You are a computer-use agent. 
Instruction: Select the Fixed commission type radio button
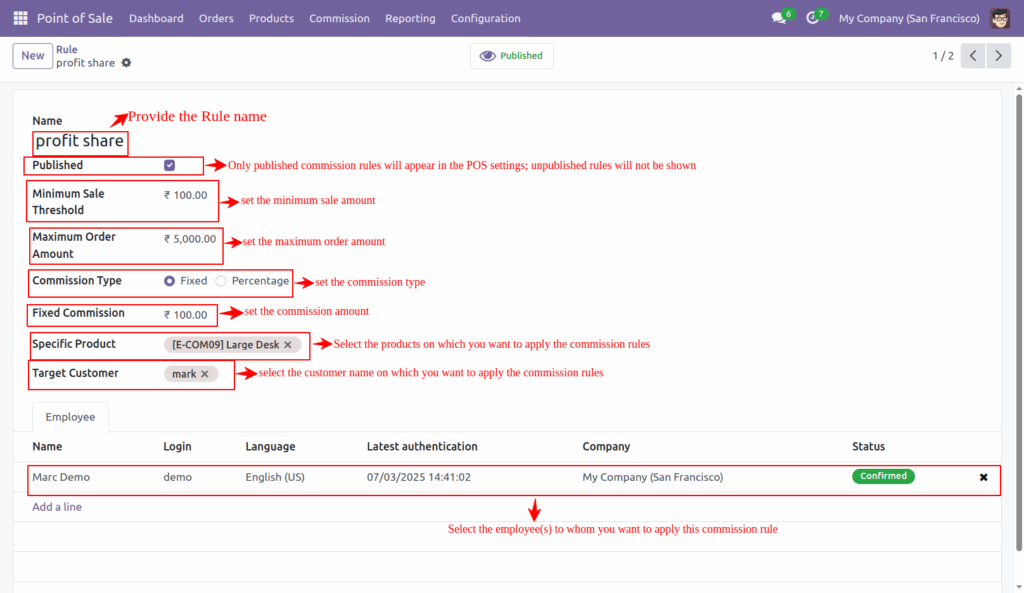(168, 281)
